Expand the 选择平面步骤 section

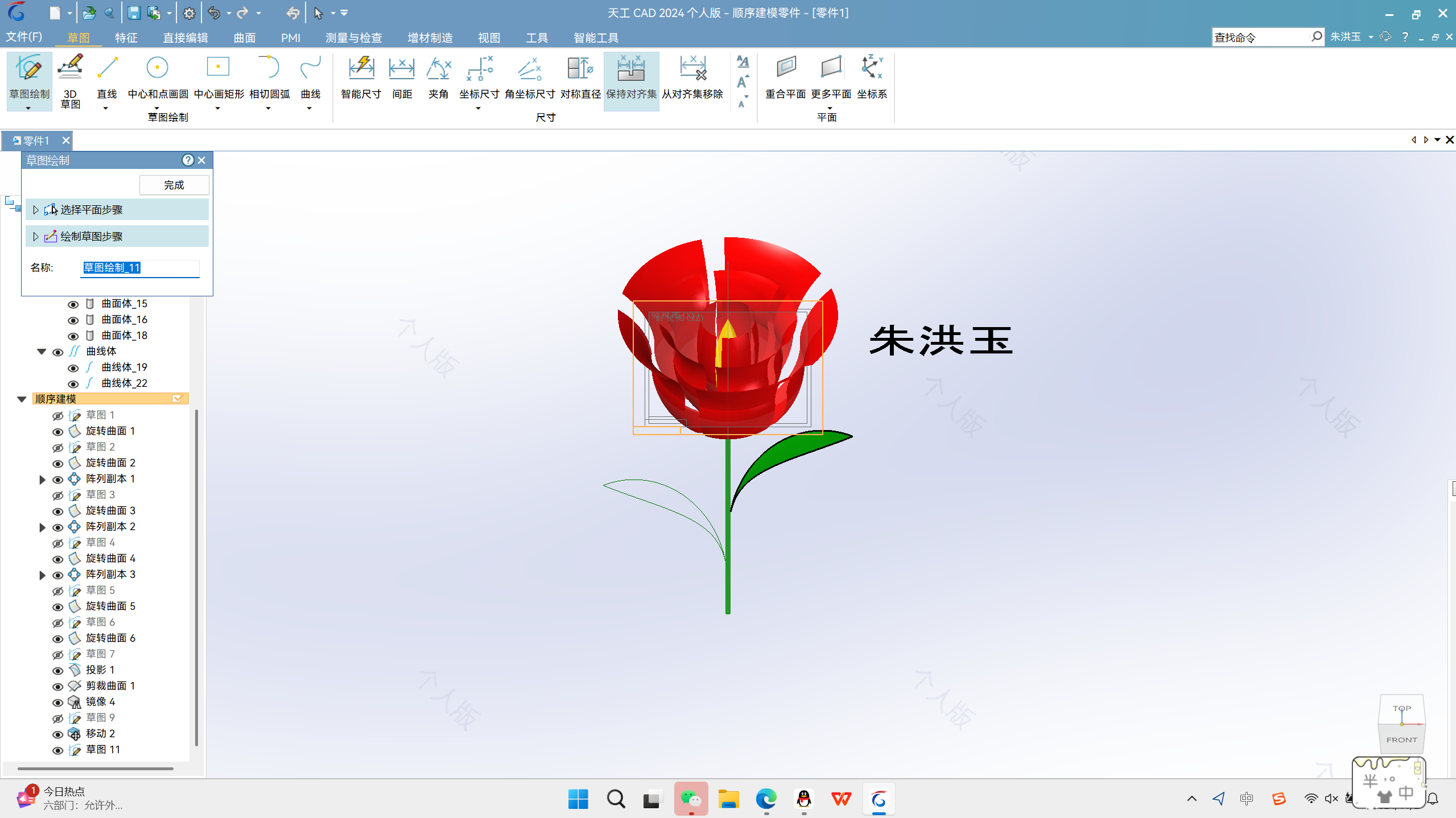35,210
